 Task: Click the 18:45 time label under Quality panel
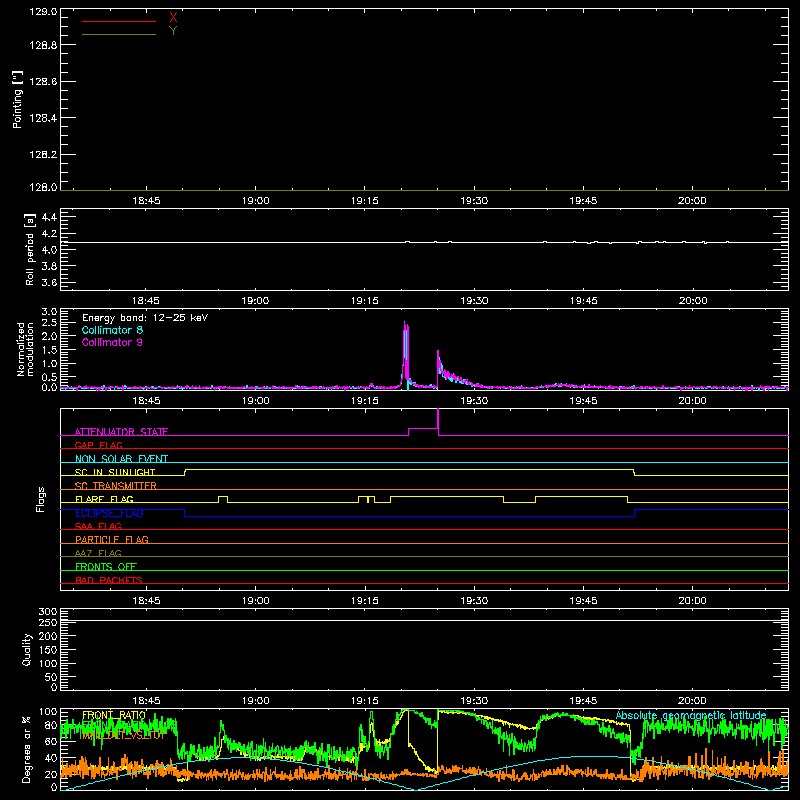click(x=146, y=701)
